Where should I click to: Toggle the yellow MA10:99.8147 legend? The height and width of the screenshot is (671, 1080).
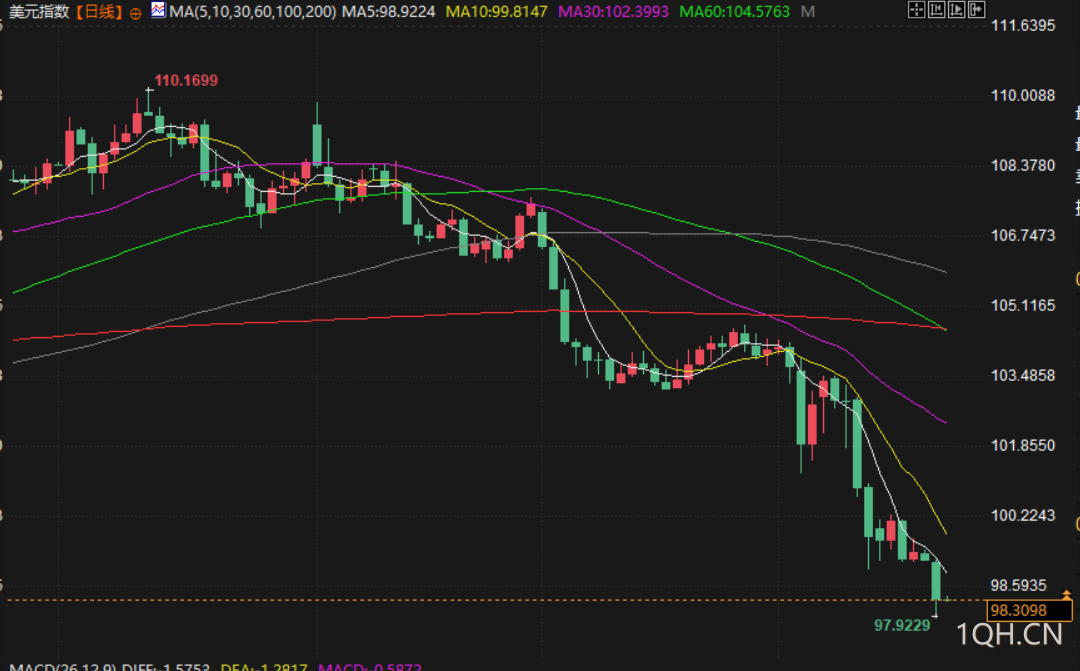pyautogui.click(x=497, y=12)
